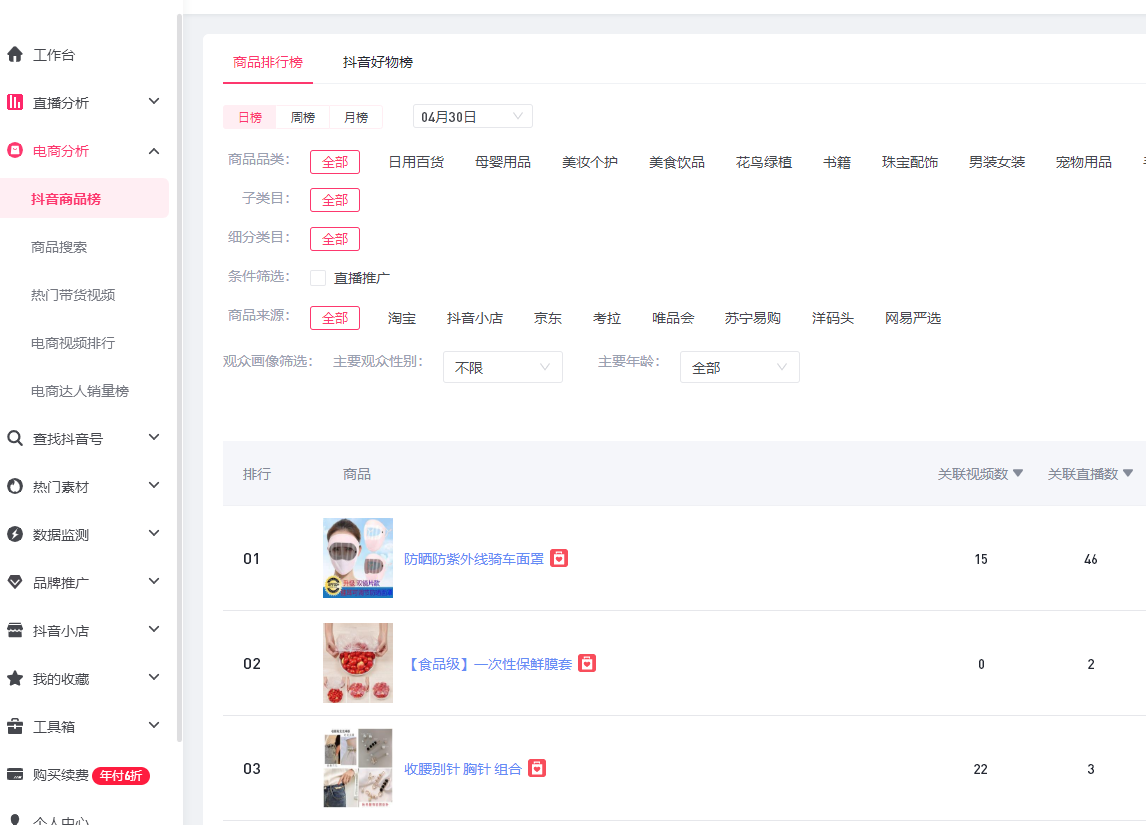1146x825 pixels.
Task: Open 电商视频排行 in sidebar
Action: [x=73, y=343]
